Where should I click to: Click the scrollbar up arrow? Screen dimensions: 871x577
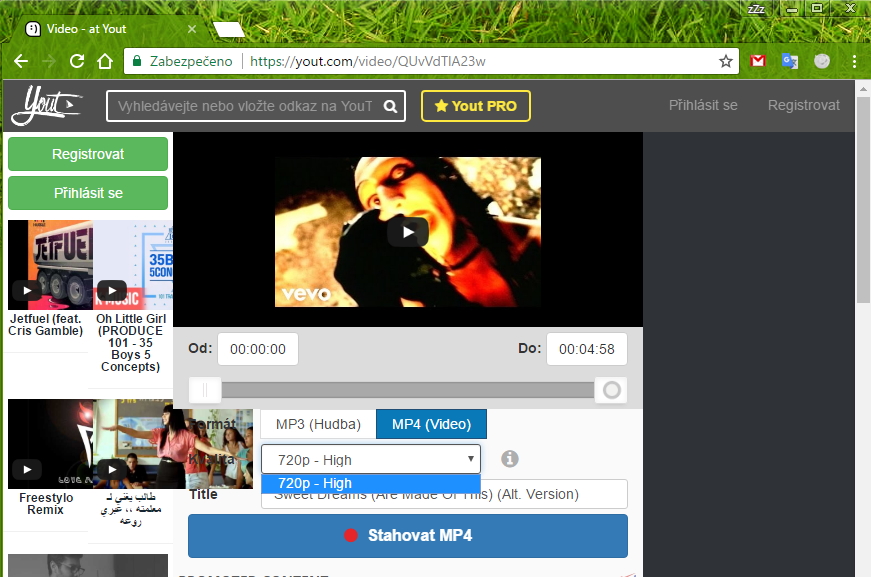pyautogui.click(x=863, y=88)
